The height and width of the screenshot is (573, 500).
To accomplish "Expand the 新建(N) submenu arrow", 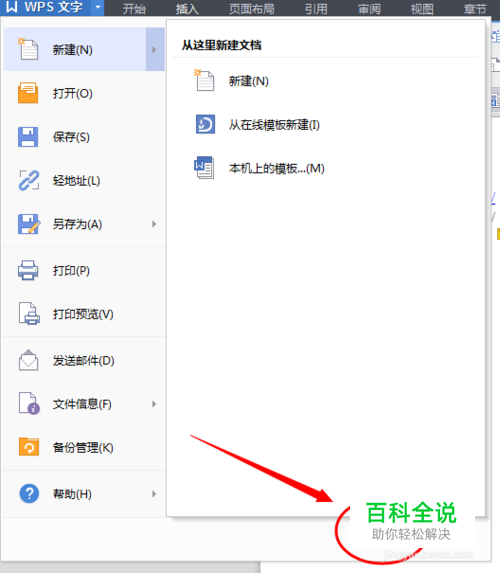I will pyautogui.click(x=155, y=49).
